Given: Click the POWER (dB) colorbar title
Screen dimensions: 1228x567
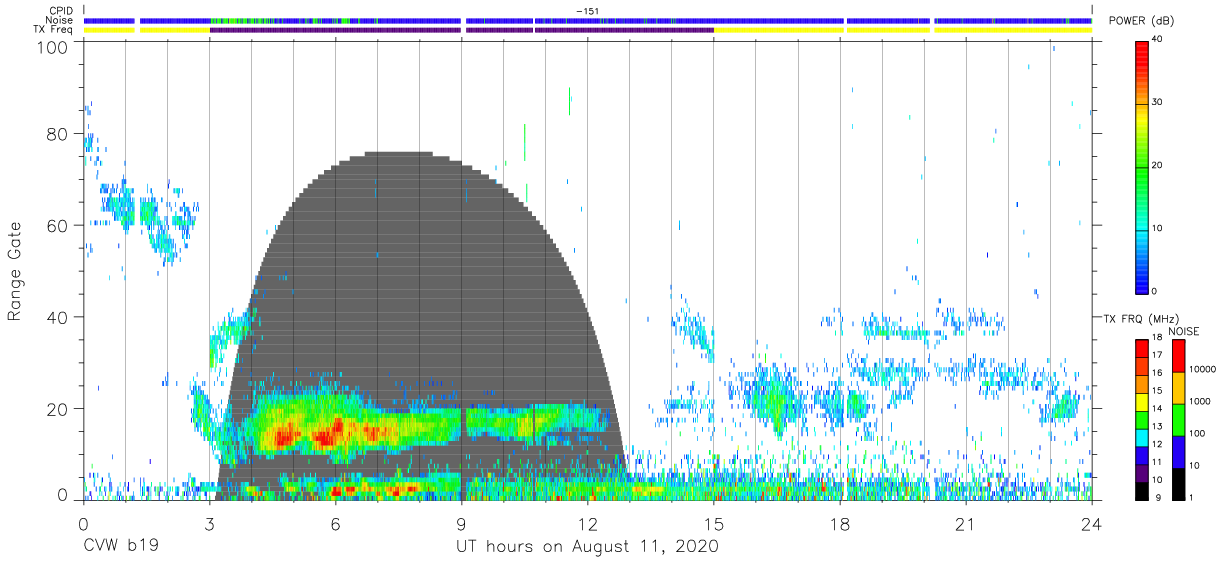Looking at the screenshot, I should pos(1141,21).
